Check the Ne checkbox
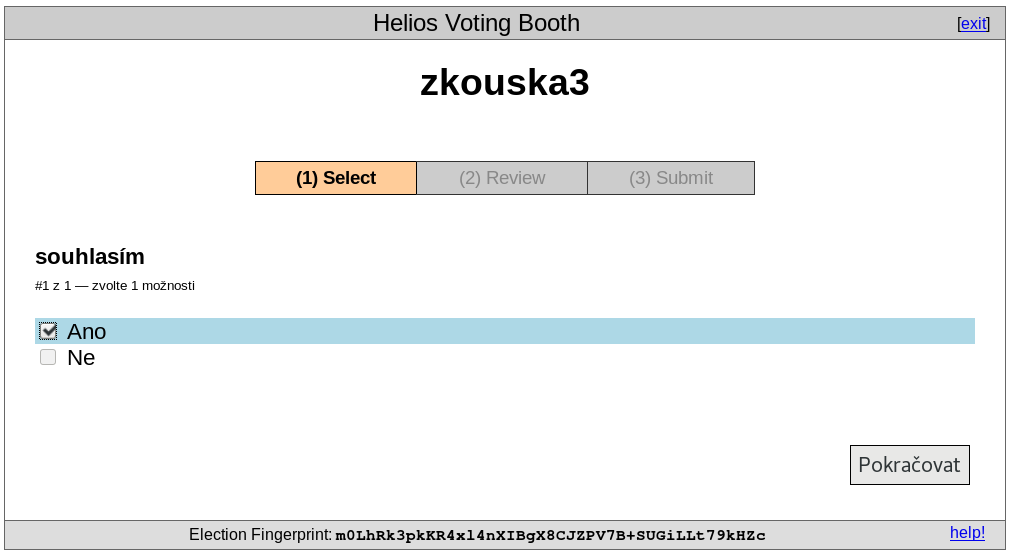The width and height of the screenshot is (1013, 558). click(48, 357)
